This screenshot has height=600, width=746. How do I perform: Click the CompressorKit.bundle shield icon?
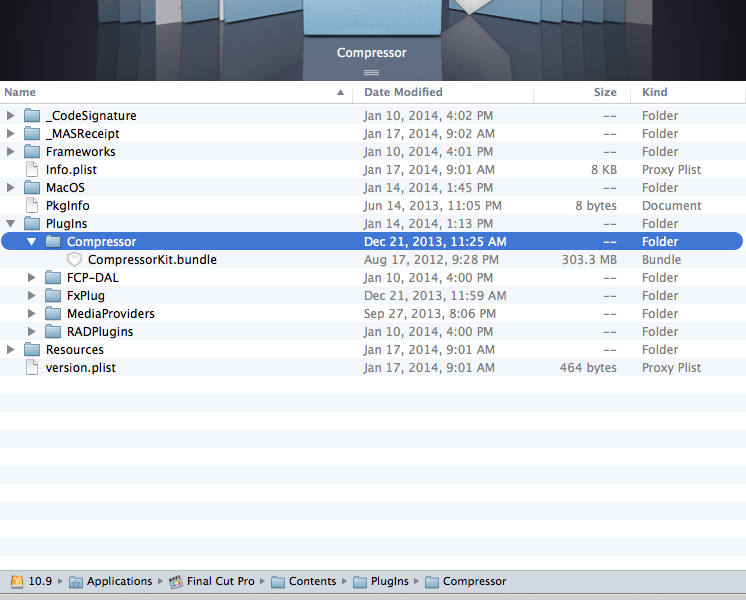coord(74,260)
